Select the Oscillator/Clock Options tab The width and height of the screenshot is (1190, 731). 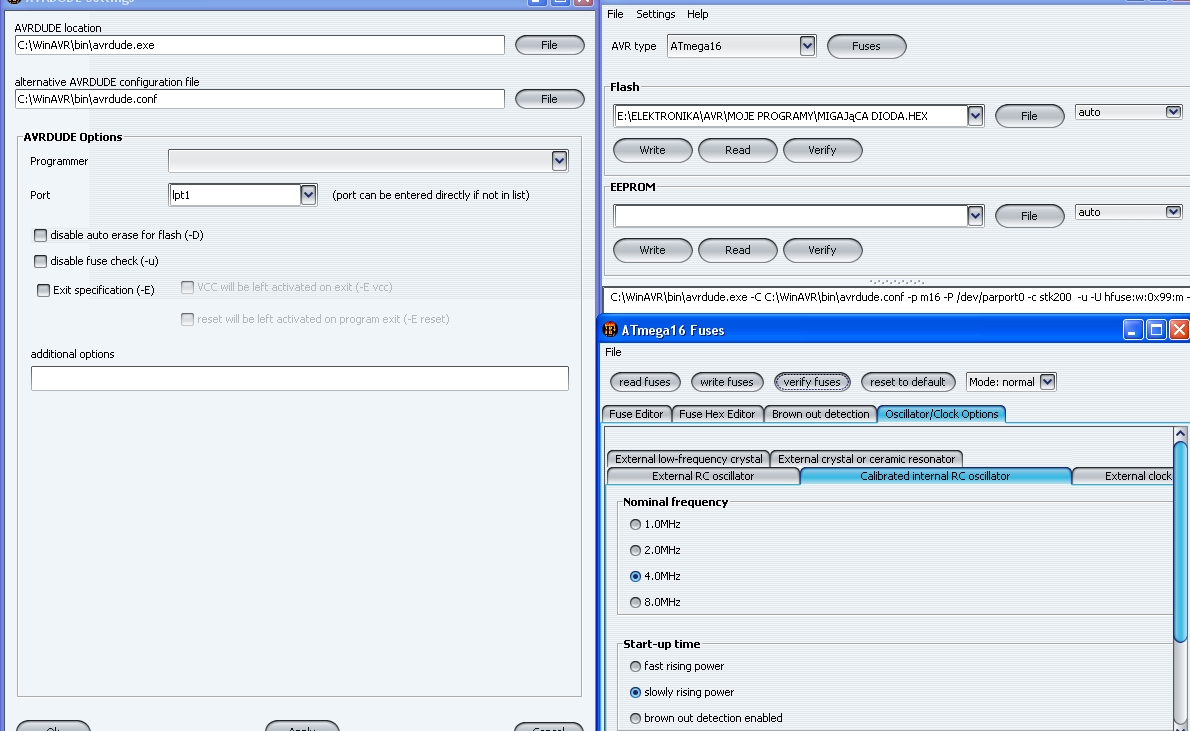[942, 414]
